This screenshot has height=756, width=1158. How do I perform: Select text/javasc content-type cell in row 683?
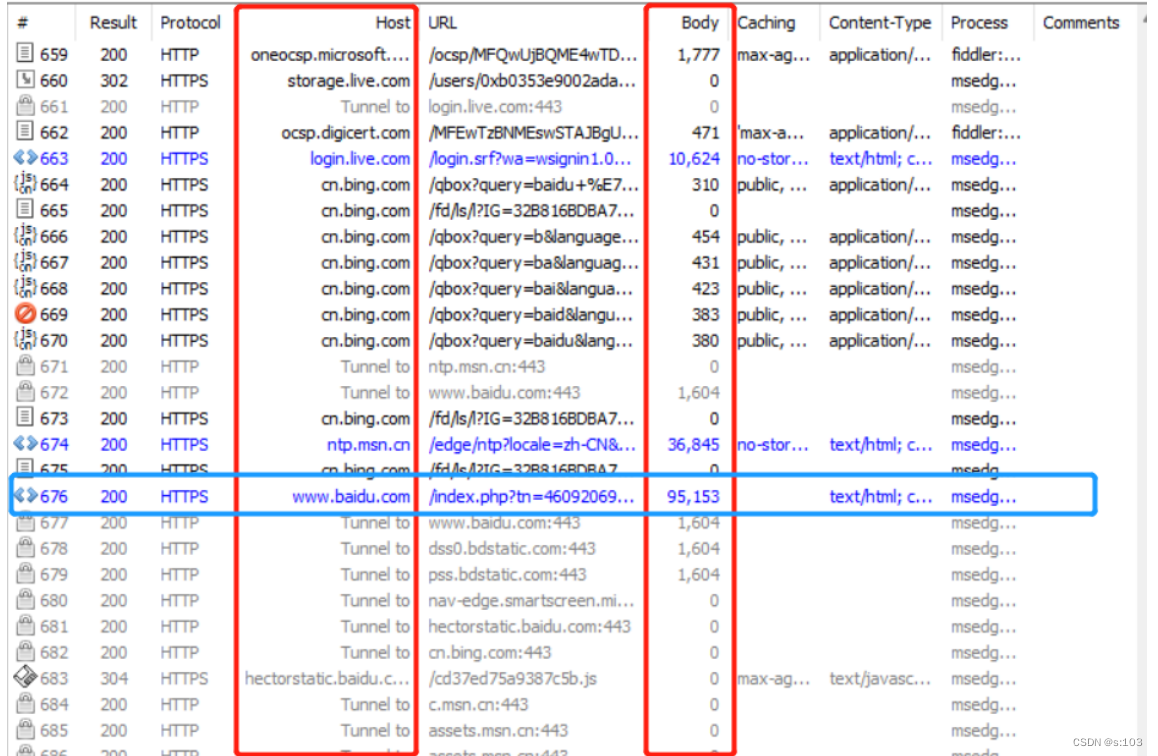tap(880, 678)
